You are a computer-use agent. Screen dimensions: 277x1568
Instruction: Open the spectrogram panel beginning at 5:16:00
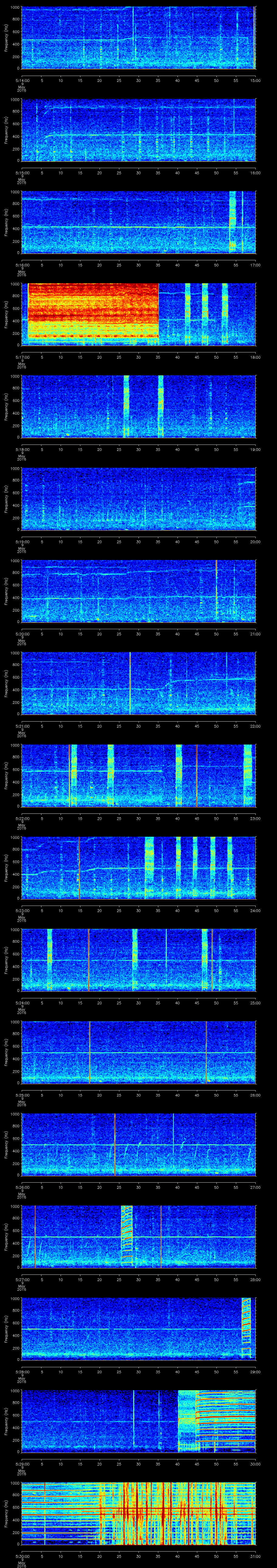(x=138, y=222)
